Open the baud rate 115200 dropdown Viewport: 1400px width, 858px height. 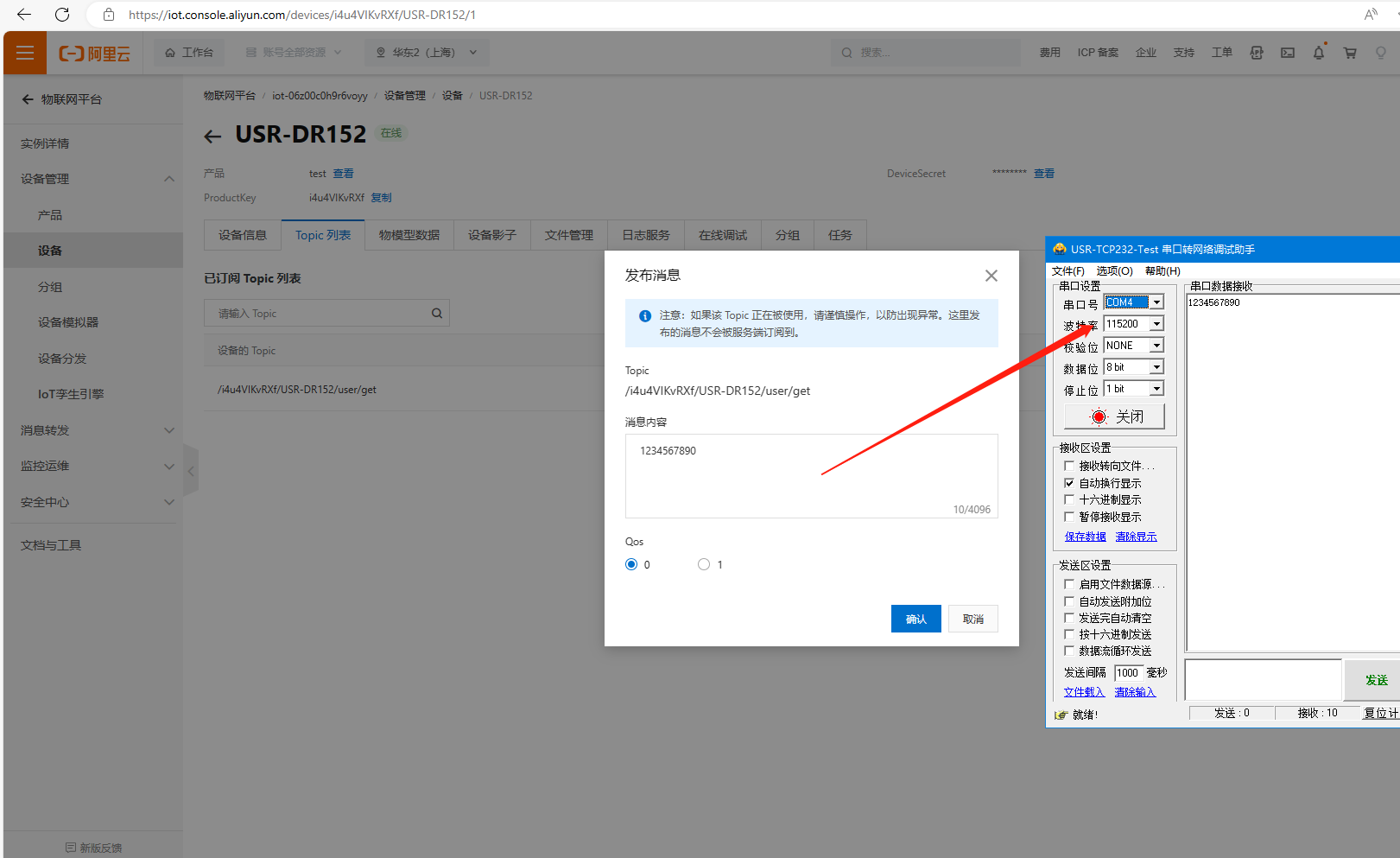pyautogui.click(x=1156, y=324)
